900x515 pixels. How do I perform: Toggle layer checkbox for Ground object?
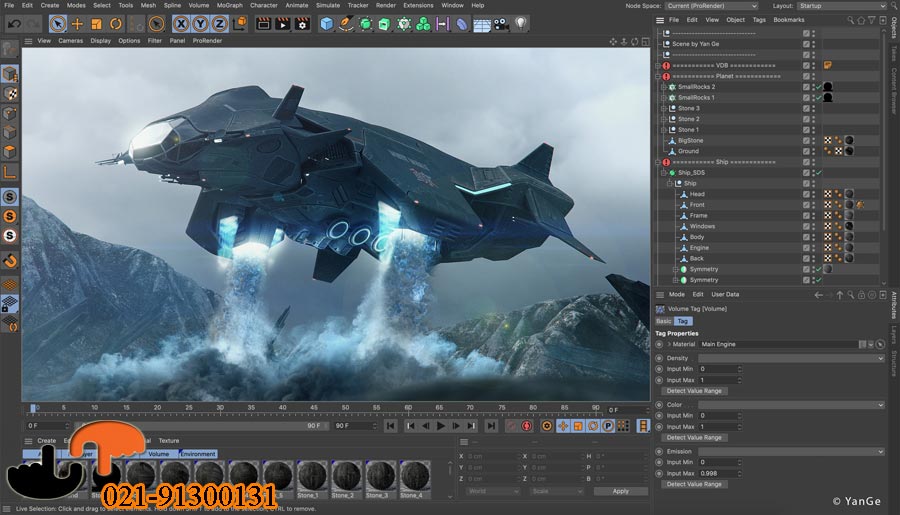pyautogui.click(x=806, y=151)
